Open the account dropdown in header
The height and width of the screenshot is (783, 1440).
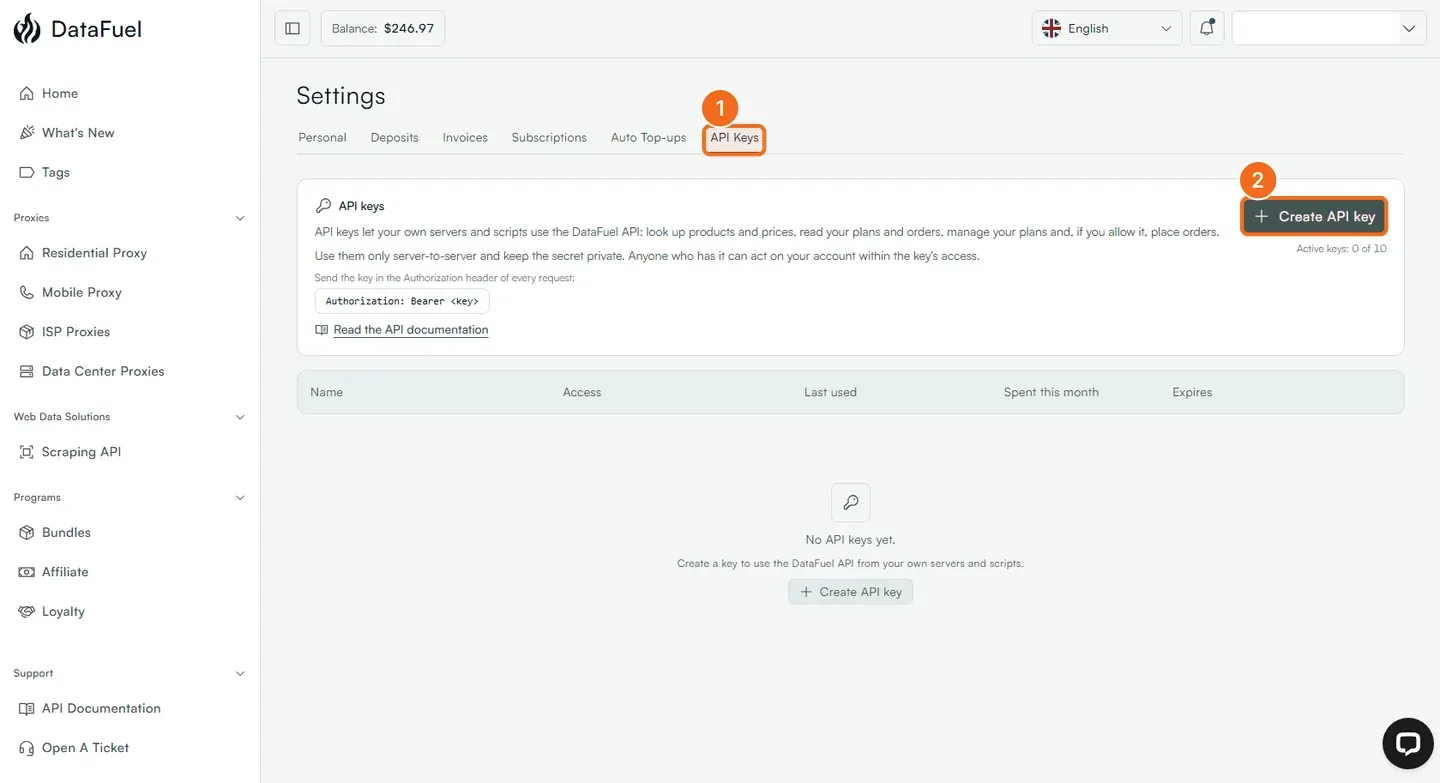[1329, 28]
